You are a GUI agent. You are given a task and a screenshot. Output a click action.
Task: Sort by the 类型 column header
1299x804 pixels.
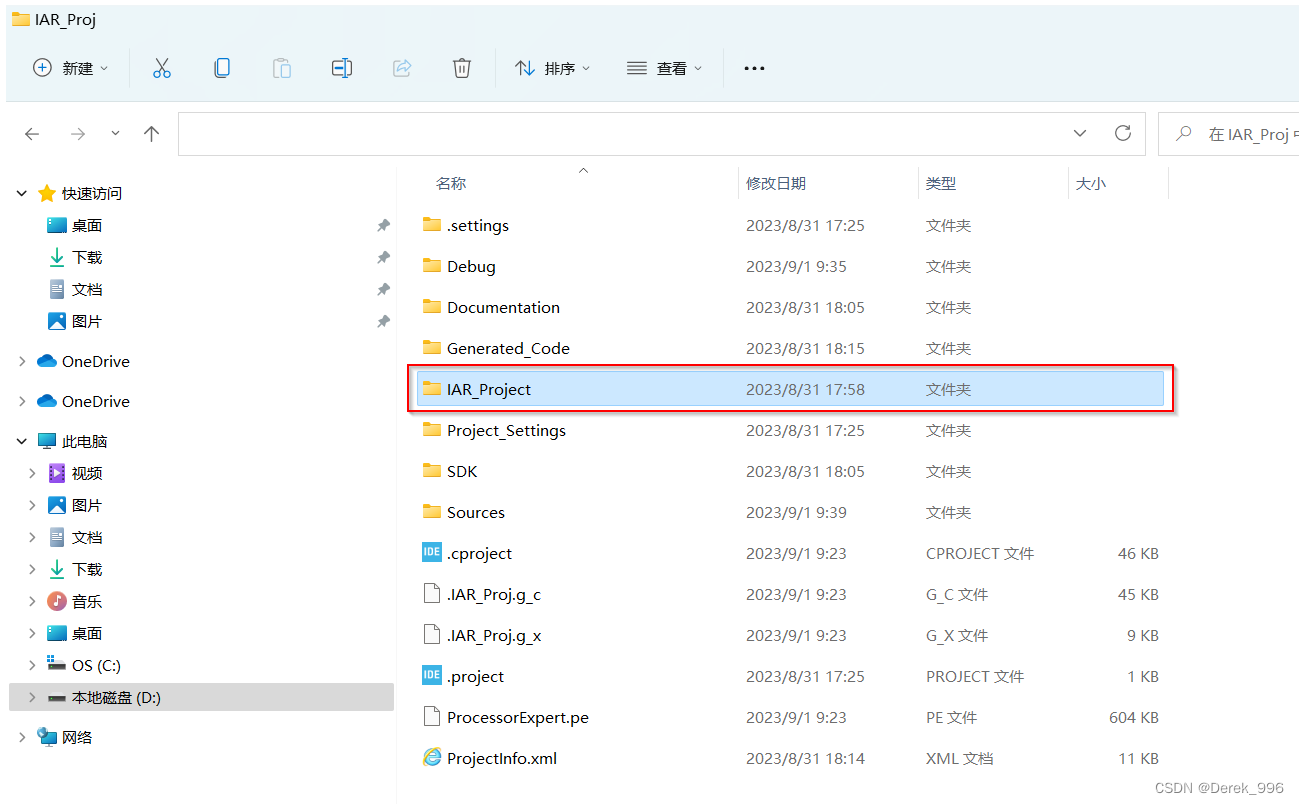(941, 183)
